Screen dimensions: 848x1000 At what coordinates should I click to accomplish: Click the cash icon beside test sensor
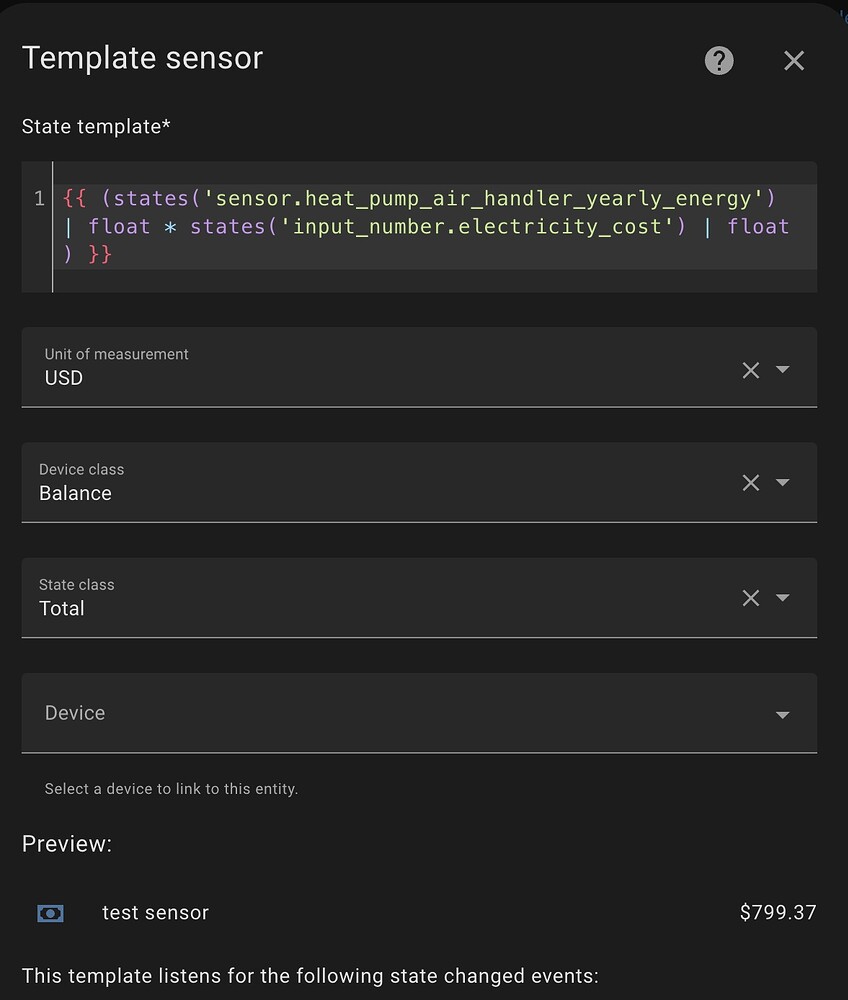50,912
